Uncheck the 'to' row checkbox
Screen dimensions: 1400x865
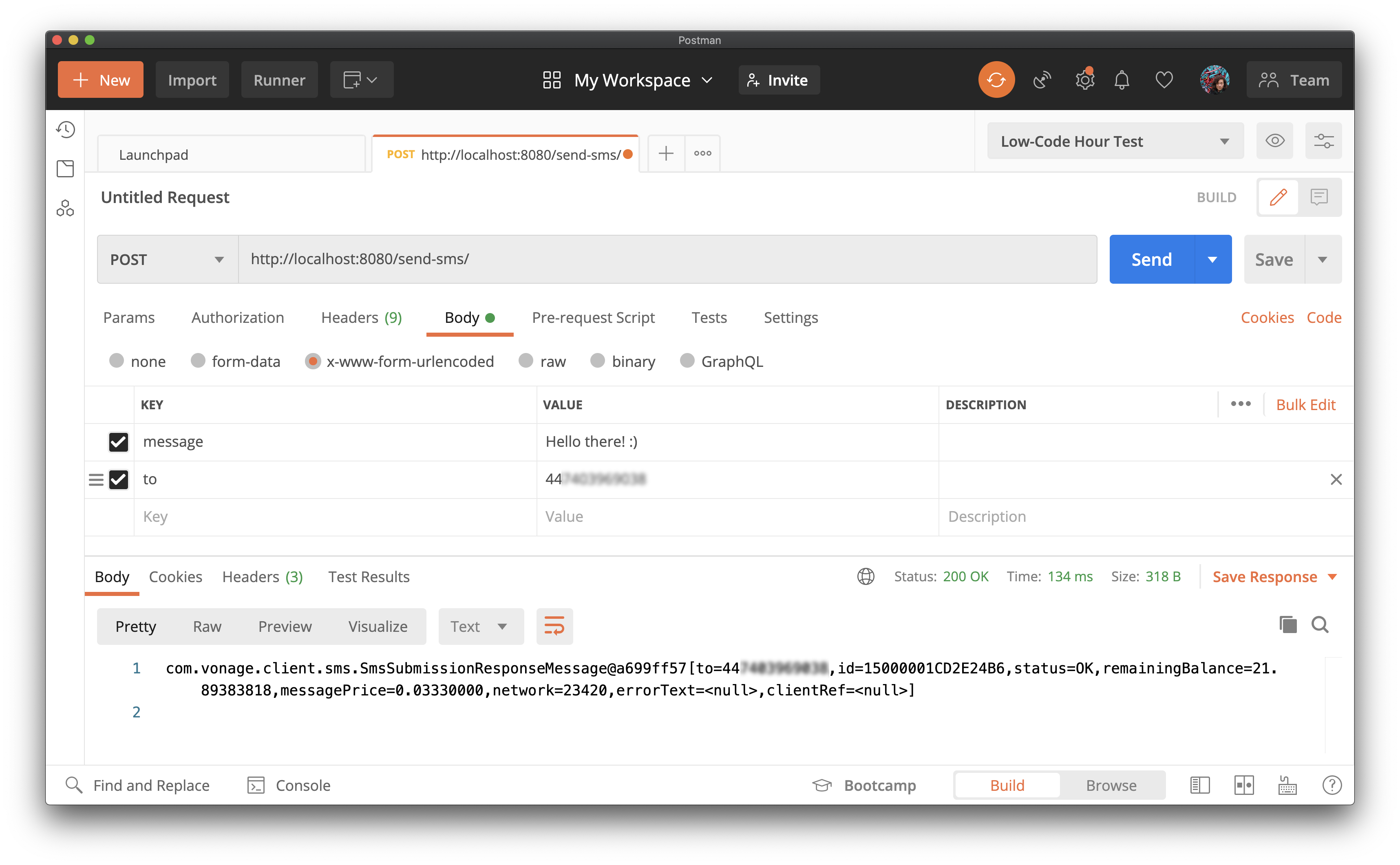click(x=118, y=479)
